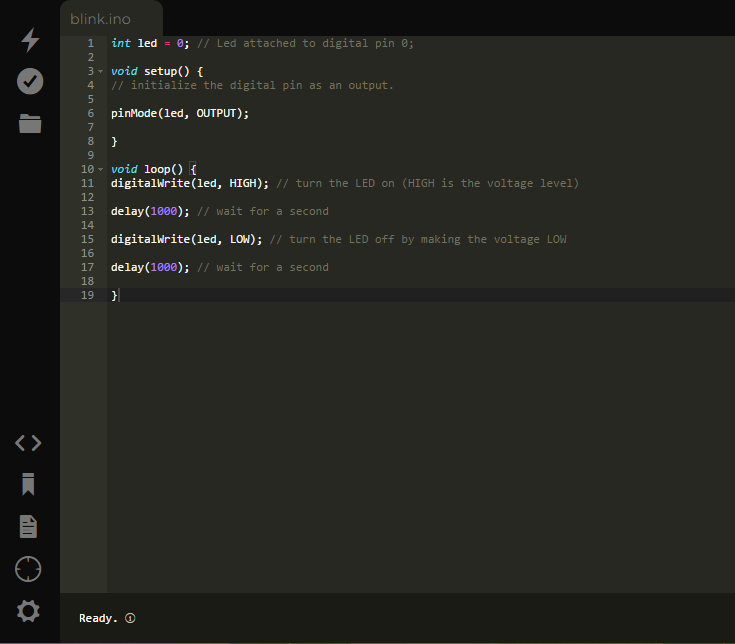Screen dimensions: 735x644
Task: Click the info icon next to Ready
Action: click(130, 618)
